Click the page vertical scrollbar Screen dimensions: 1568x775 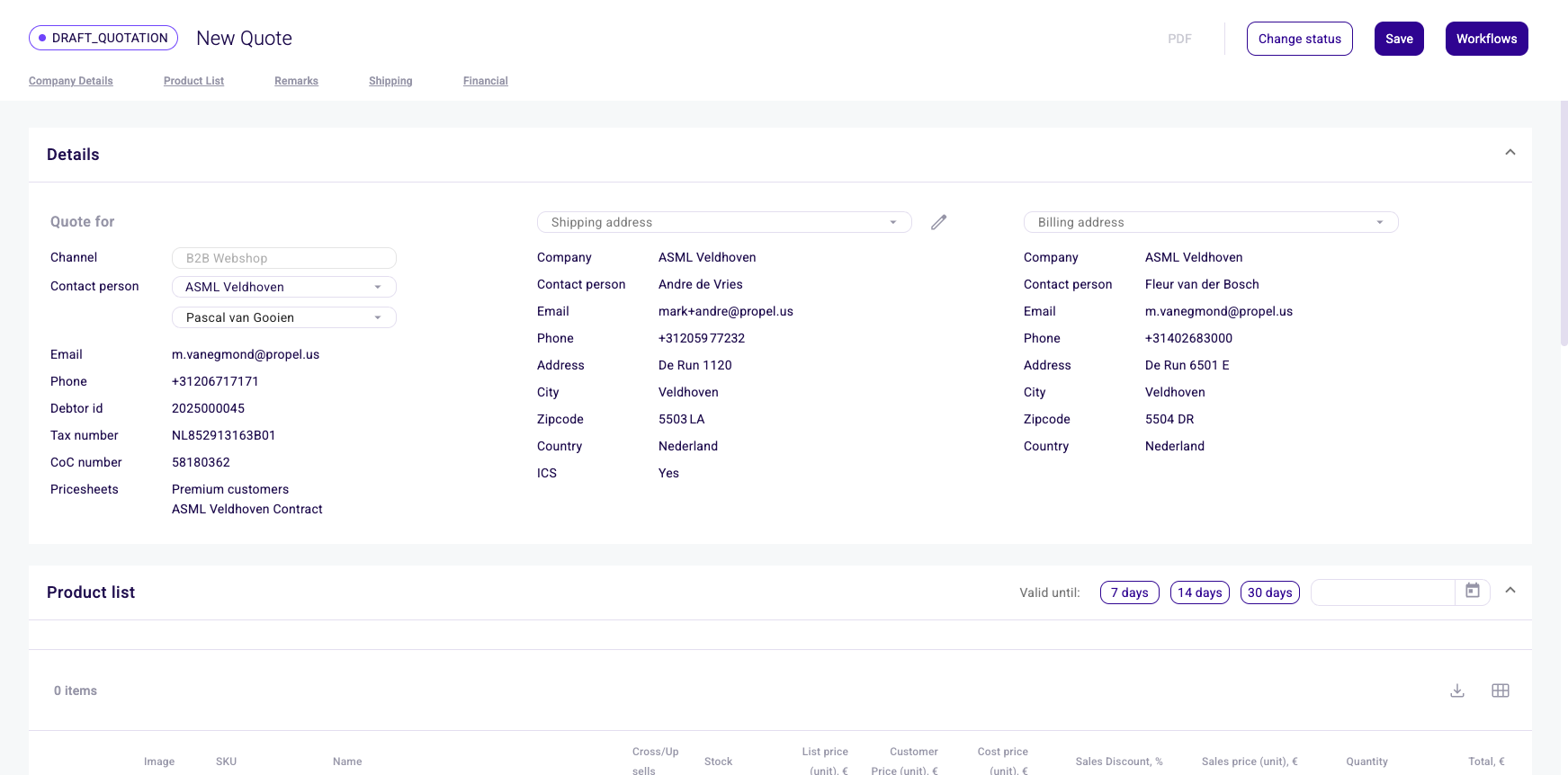(x=1564, y=223)
